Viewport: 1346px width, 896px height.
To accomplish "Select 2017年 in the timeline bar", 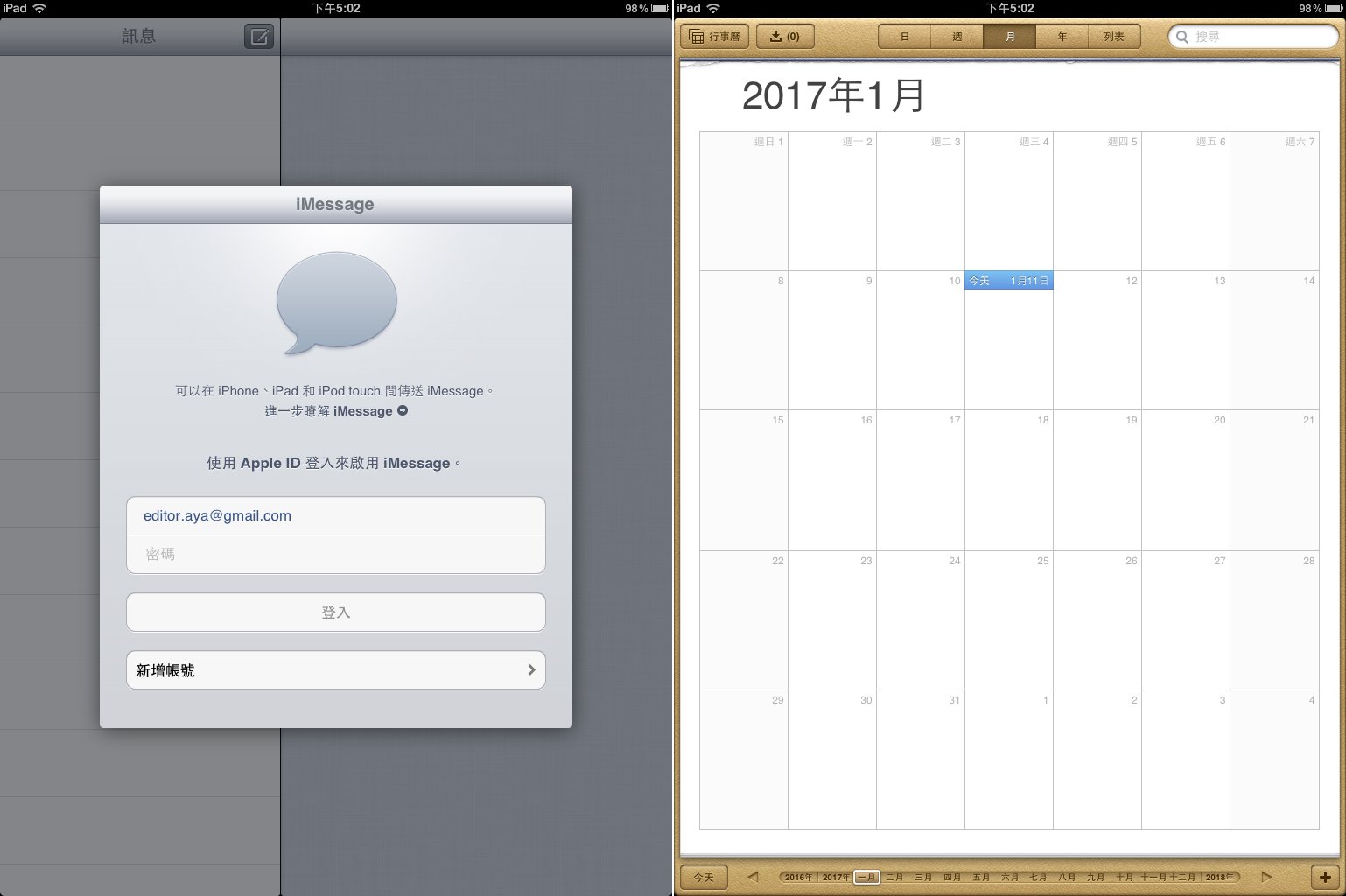I will click(x=836, y=877).
